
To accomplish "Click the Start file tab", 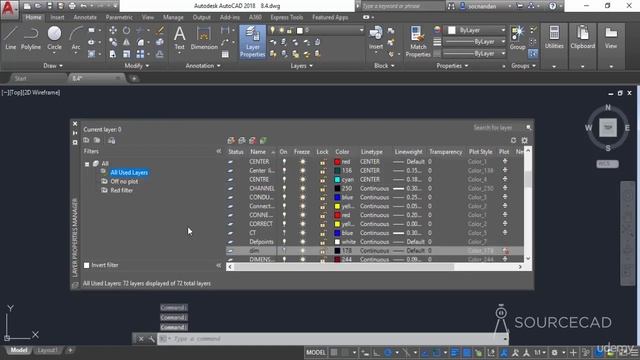I will (x=20, y=78).
